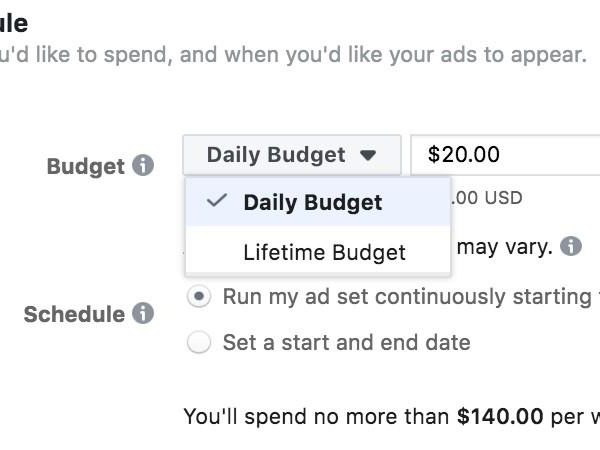Click the Budget field label
Screen dimensions: 600x450
(86, 166)
